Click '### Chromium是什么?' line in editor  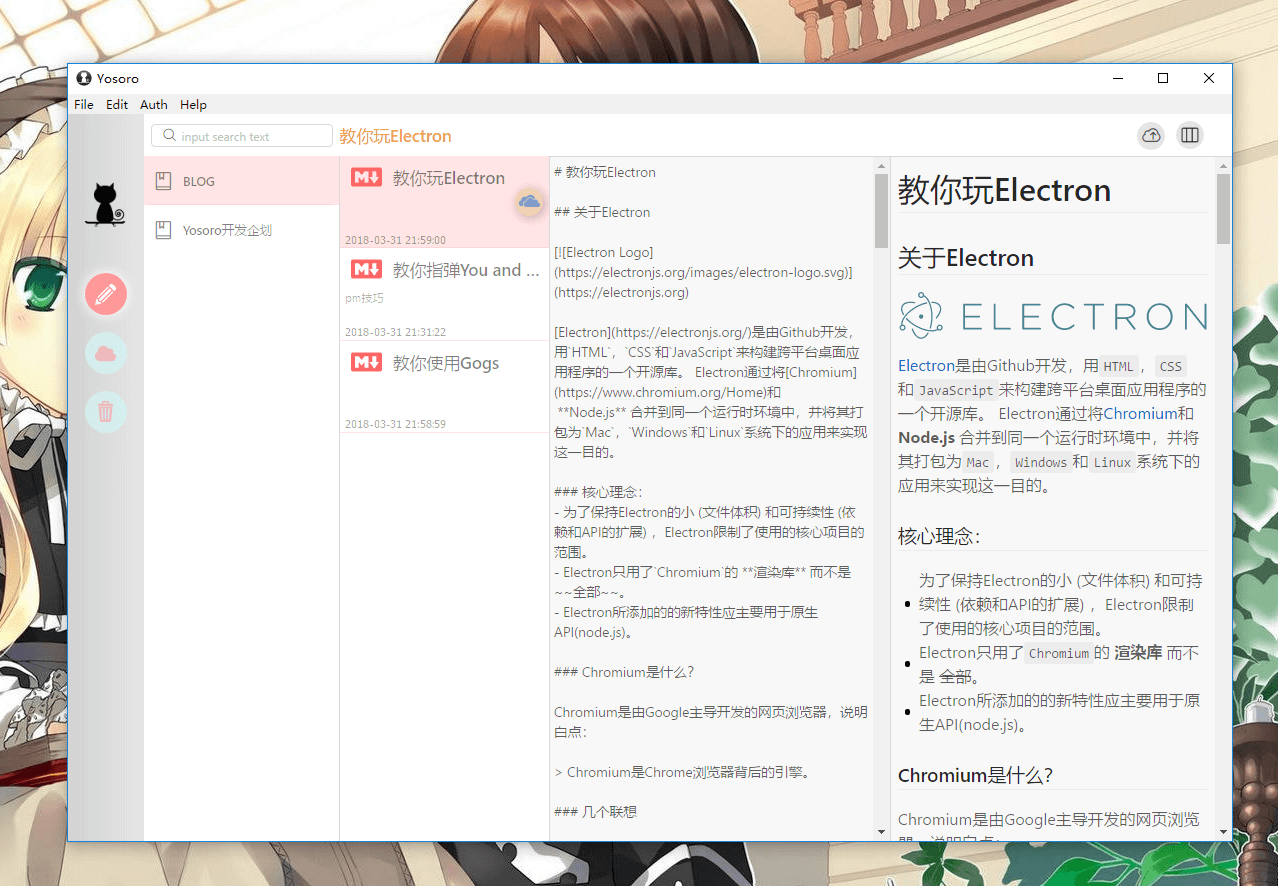point(624,672)
